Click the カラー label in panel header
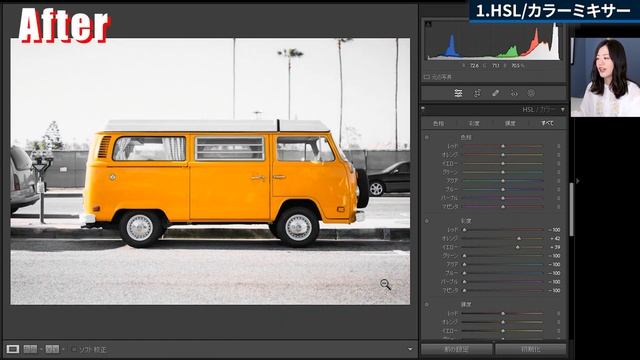The width and height of the screenshot is (640, 360). pos(548,109)
